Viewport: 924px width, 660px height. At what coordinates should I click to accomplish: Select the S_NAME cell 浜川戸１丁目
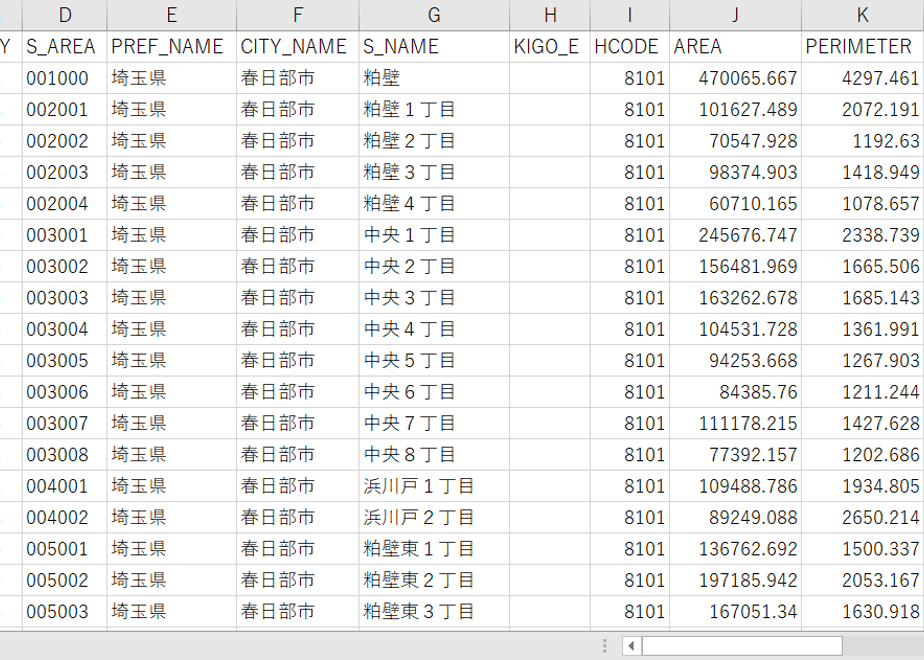[434, 486]
